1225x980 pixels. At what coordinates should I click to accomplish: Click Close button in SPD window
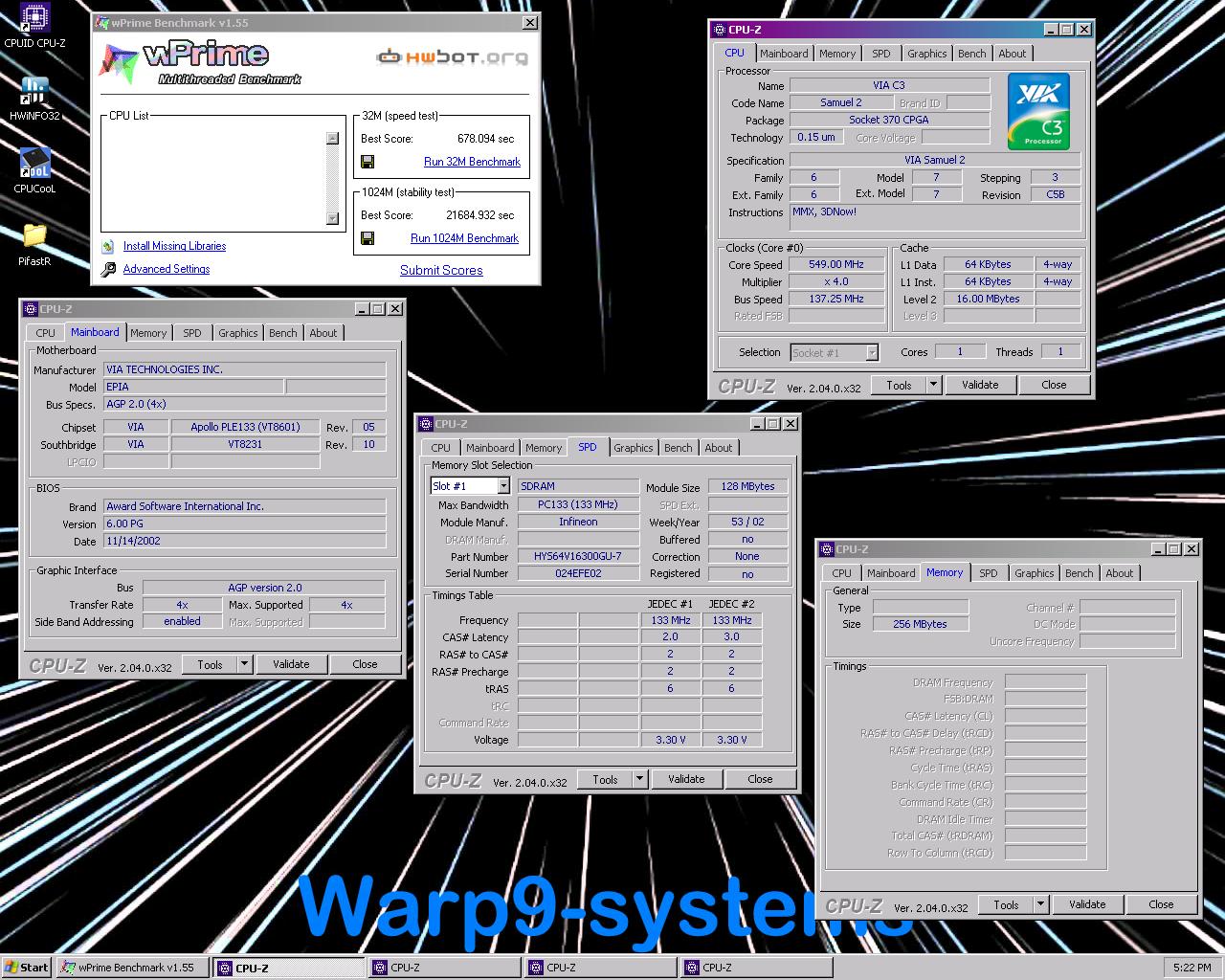click(x=760, y=779)
